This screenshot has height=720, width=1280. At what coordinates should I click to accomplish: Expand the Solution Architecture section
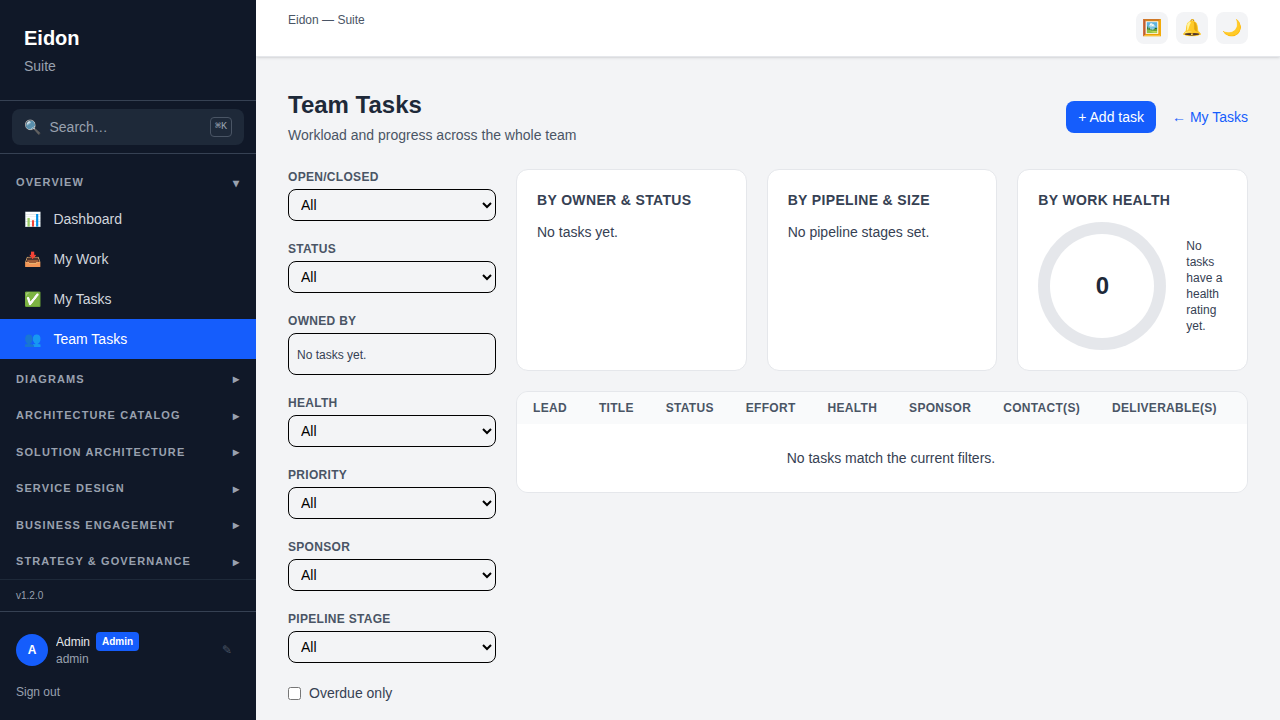[128, 452]
